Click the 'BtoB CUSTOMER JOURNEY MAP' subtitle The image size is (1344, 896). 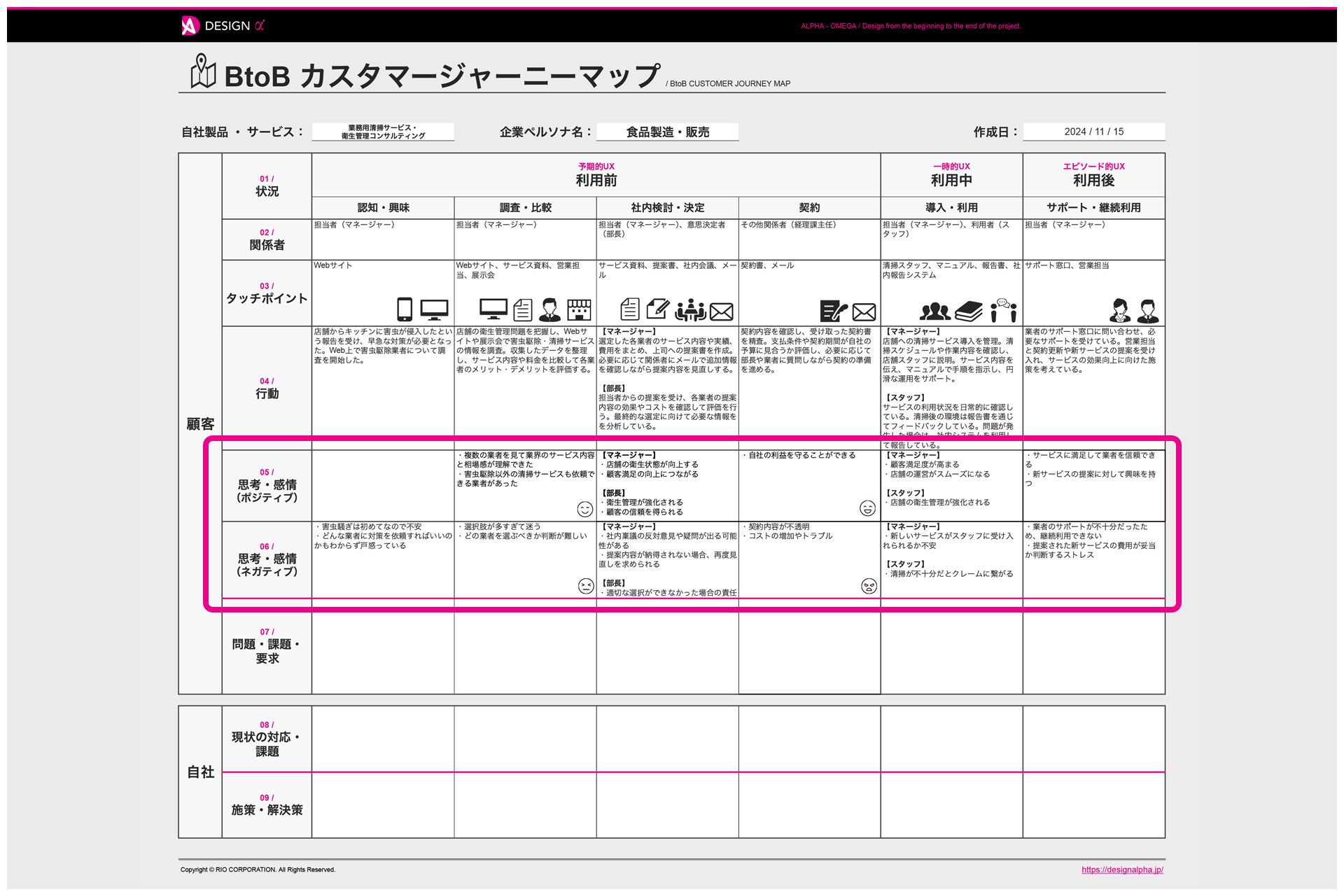tap(729, 83)
